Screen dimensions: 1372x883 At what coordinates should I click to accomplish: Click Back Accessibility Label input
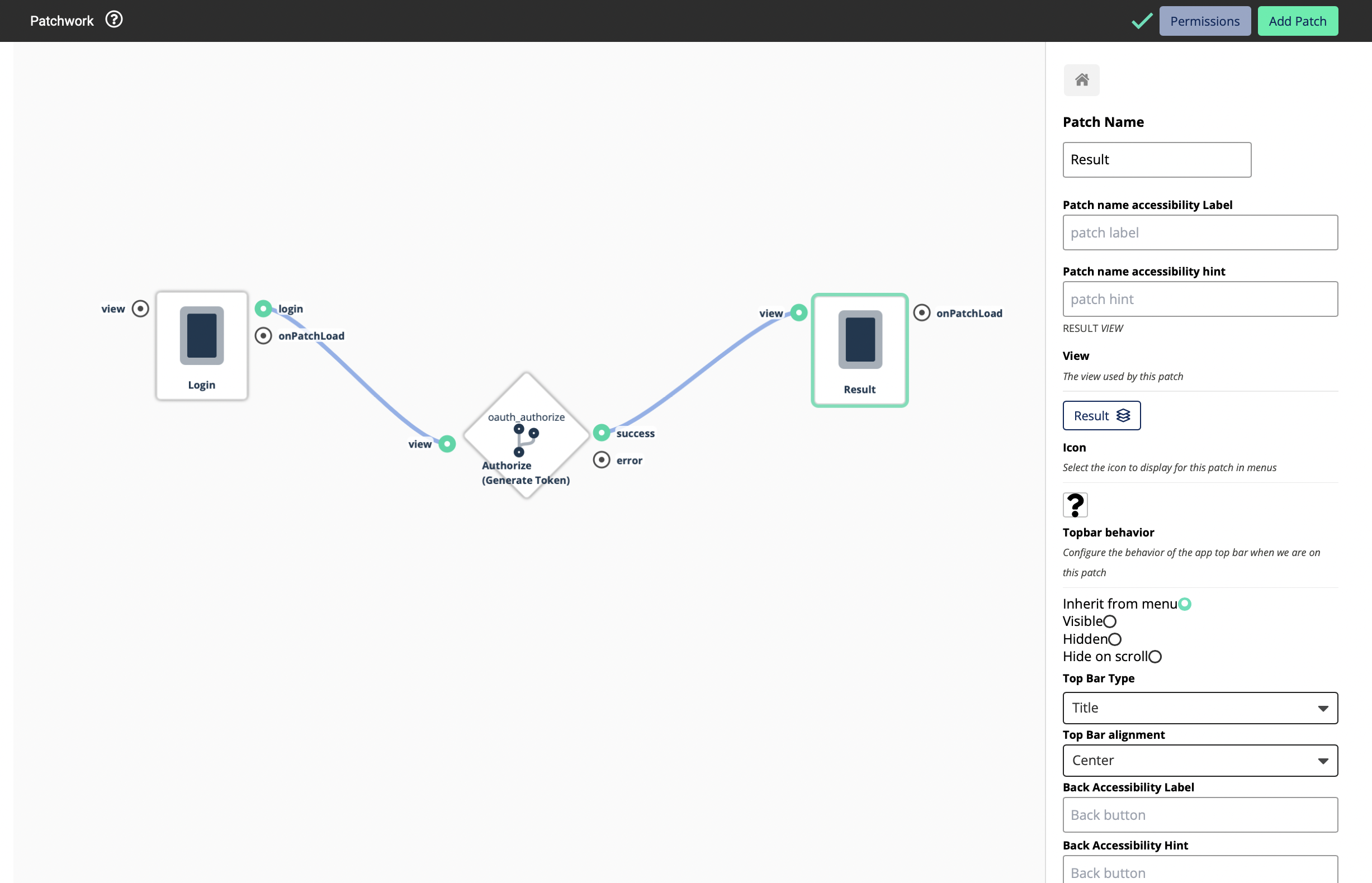(1199, 814)
